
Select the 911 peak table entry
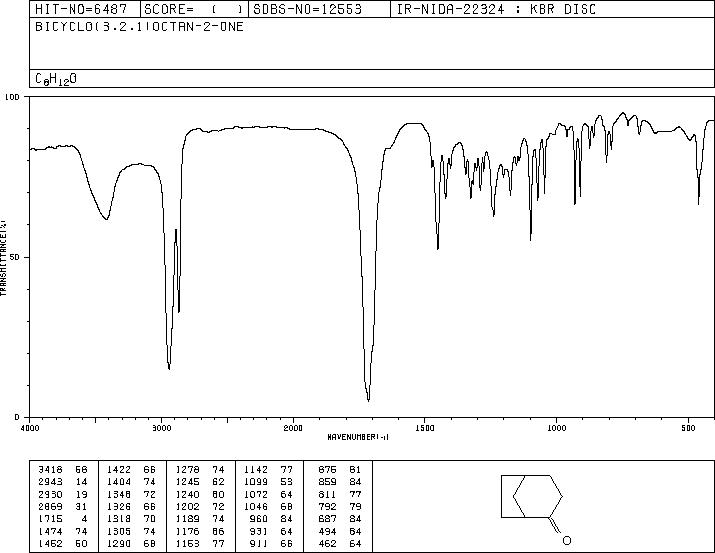[272, 544]
